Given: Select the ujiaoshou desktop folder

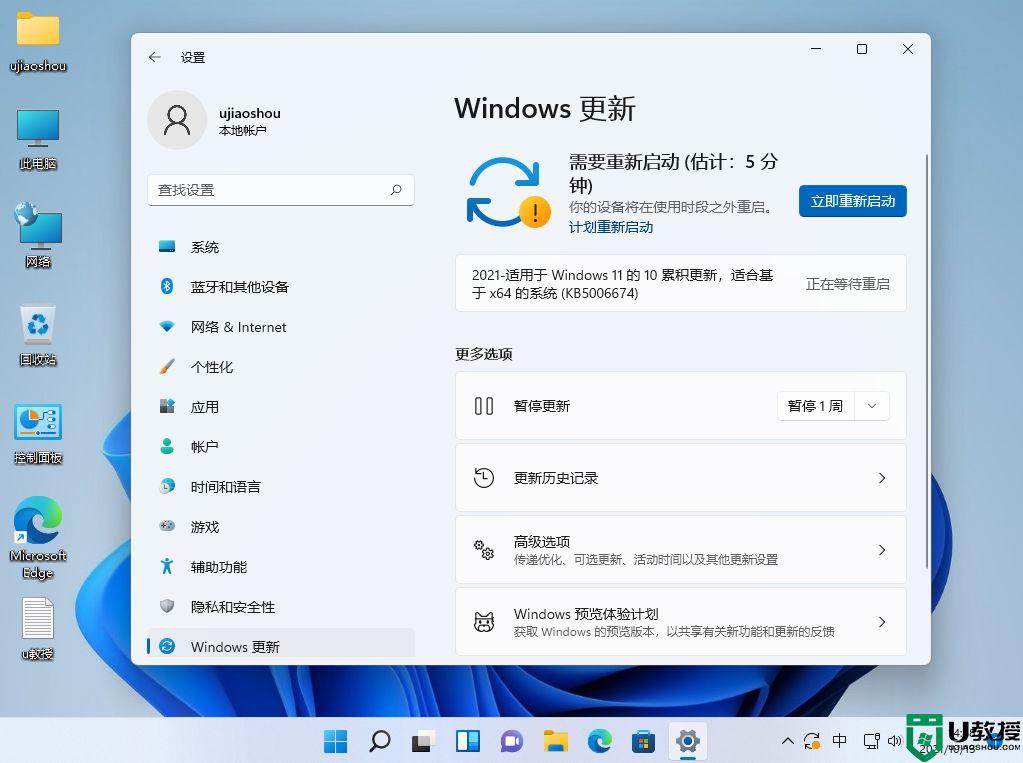Looking at the screenshot, I should click(38, 40).
